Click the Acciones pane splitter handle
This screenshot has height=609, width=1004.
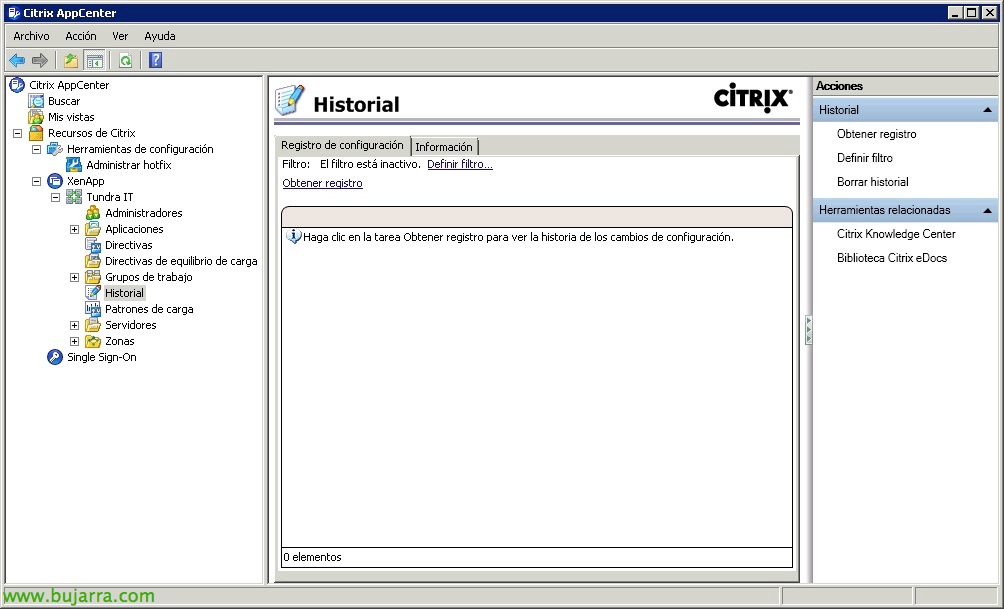(808, 330)
